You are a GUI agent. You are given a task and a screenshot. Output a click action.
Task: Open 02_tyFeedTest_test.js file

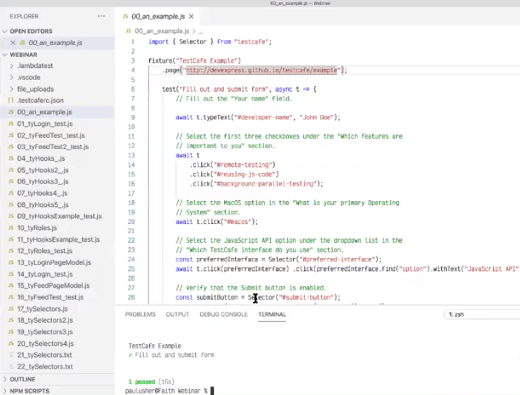pos(51,135)
